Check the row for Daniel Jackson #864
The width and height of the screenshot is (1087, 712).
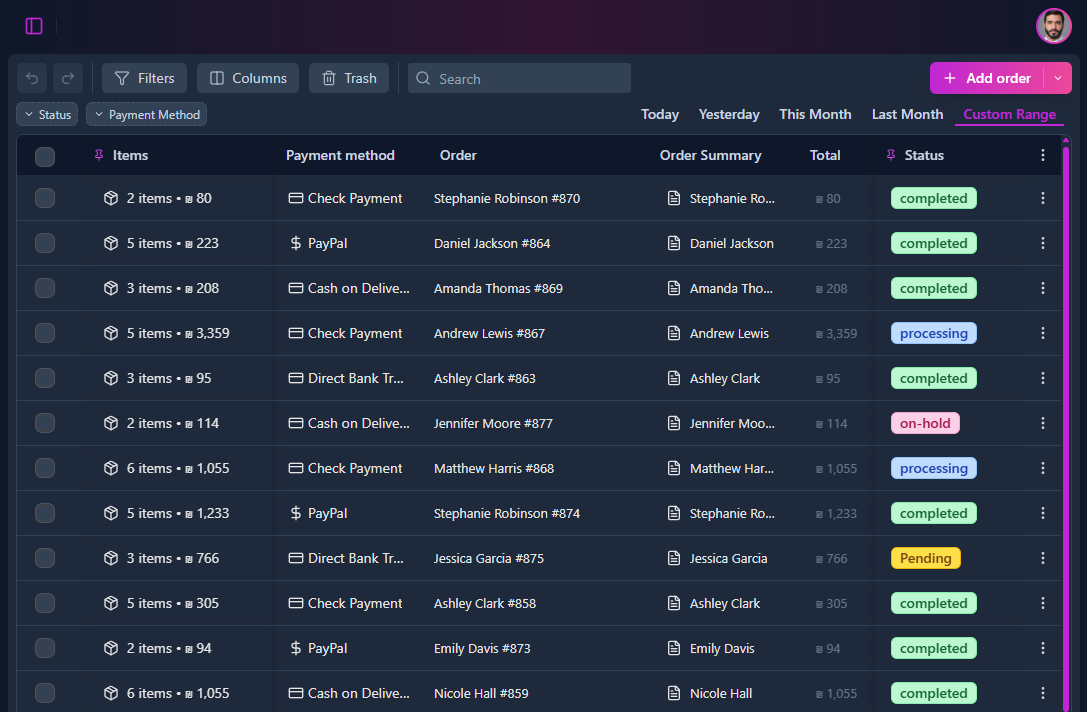point(44,243)
